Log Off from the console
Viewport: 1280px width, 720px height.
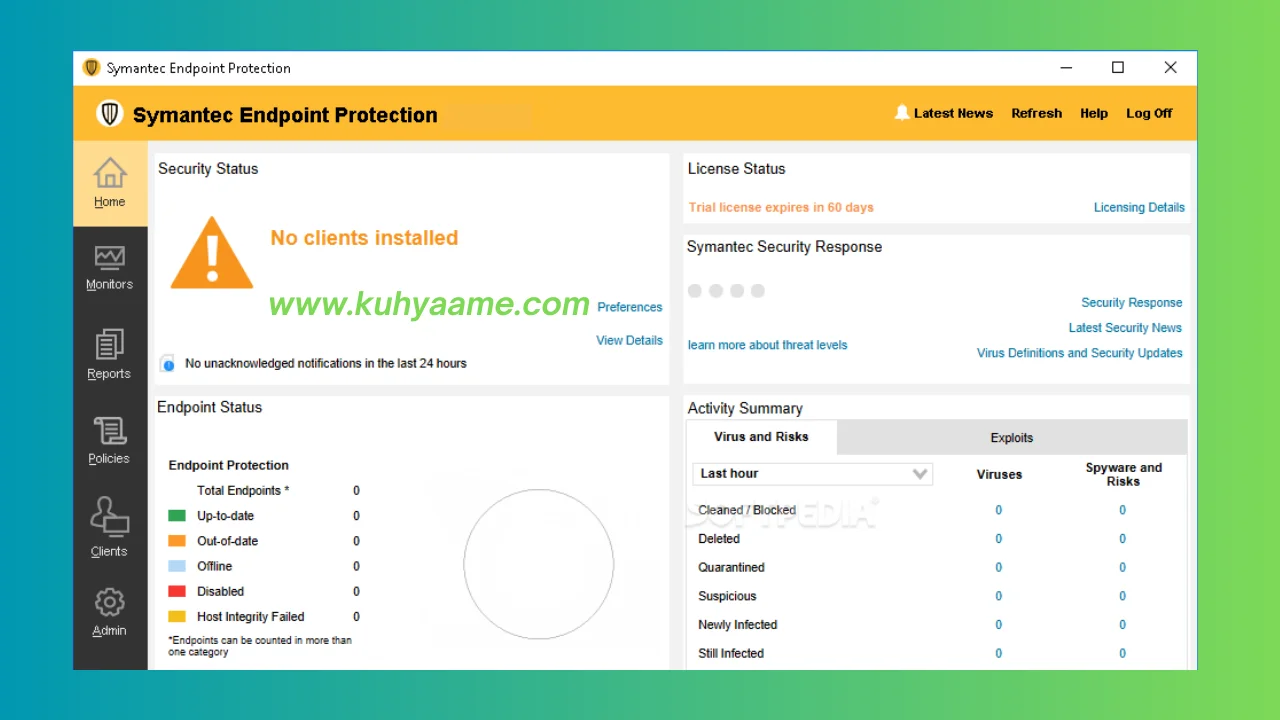(x=1149, y=113)
